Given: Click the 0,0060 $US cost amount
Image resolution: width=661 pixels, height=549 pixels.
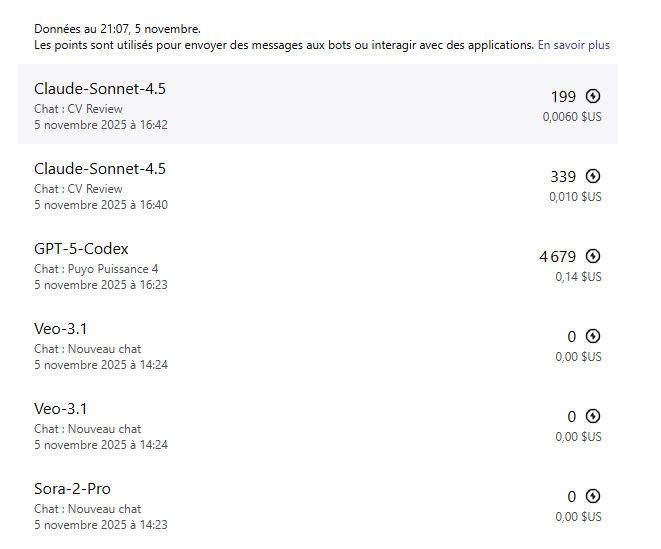Looking at the screenshot, I should (x=572, y=117).
